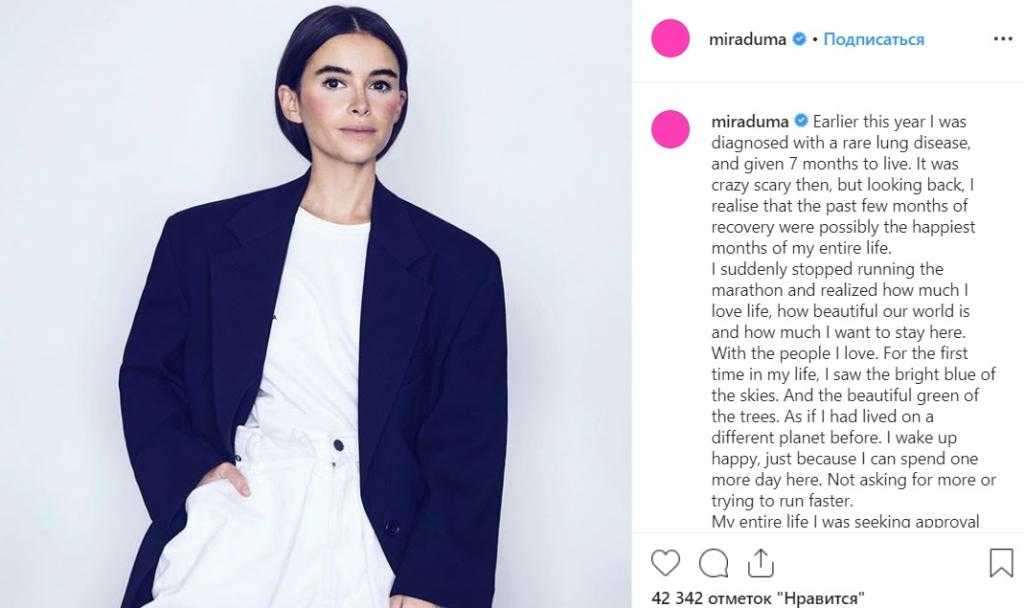
Task: Save the post with the bookmark icon
Action: pos(1001,563)
